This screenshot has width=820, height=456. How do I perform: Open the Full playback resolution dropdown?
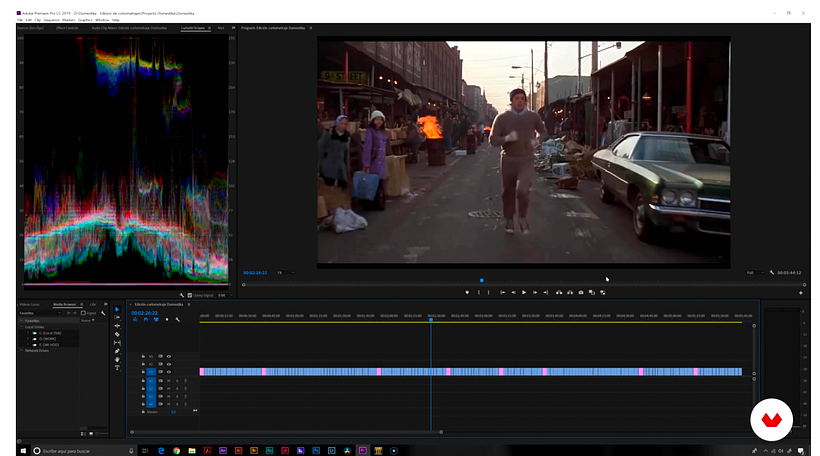pos(755,272)
